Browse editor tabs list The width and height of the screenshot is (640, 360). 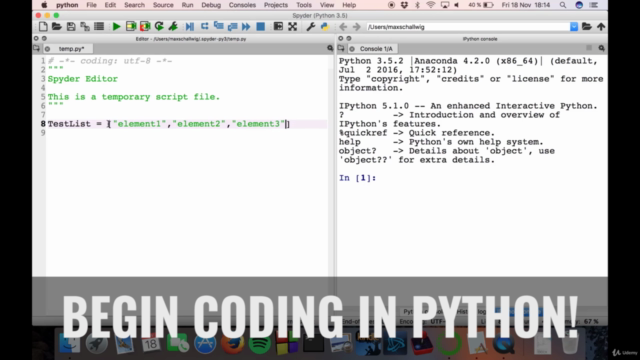(36, 49)
